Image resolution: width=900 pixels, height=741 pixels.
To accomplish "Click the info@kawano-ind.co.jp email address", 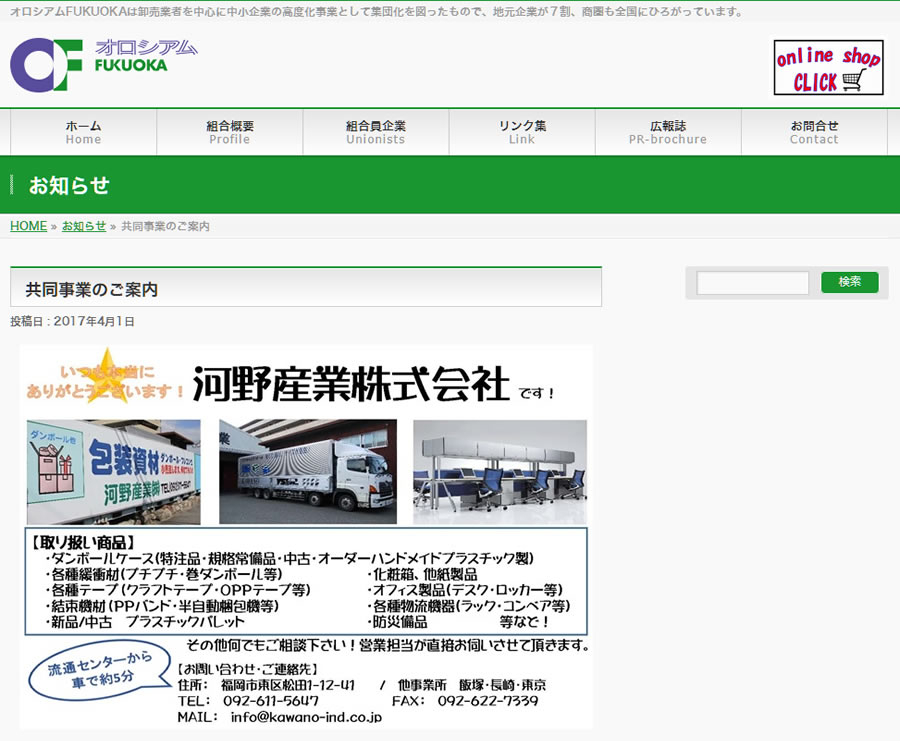I will (306, 717).
